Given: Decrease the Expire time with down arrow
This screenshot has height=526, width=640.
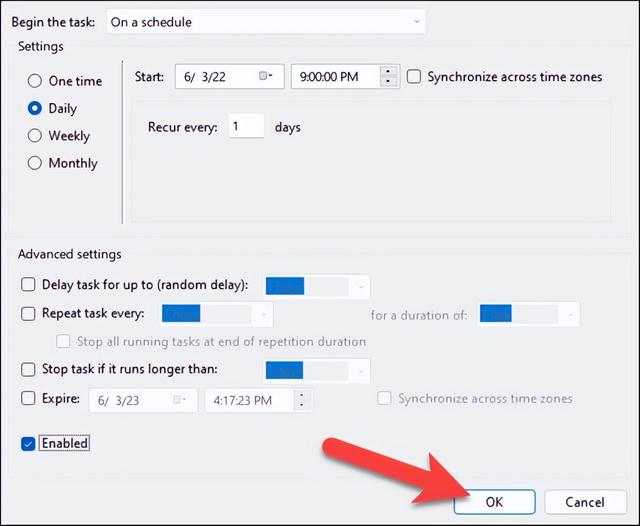Looking at the screenshot, I should [302, 405].
